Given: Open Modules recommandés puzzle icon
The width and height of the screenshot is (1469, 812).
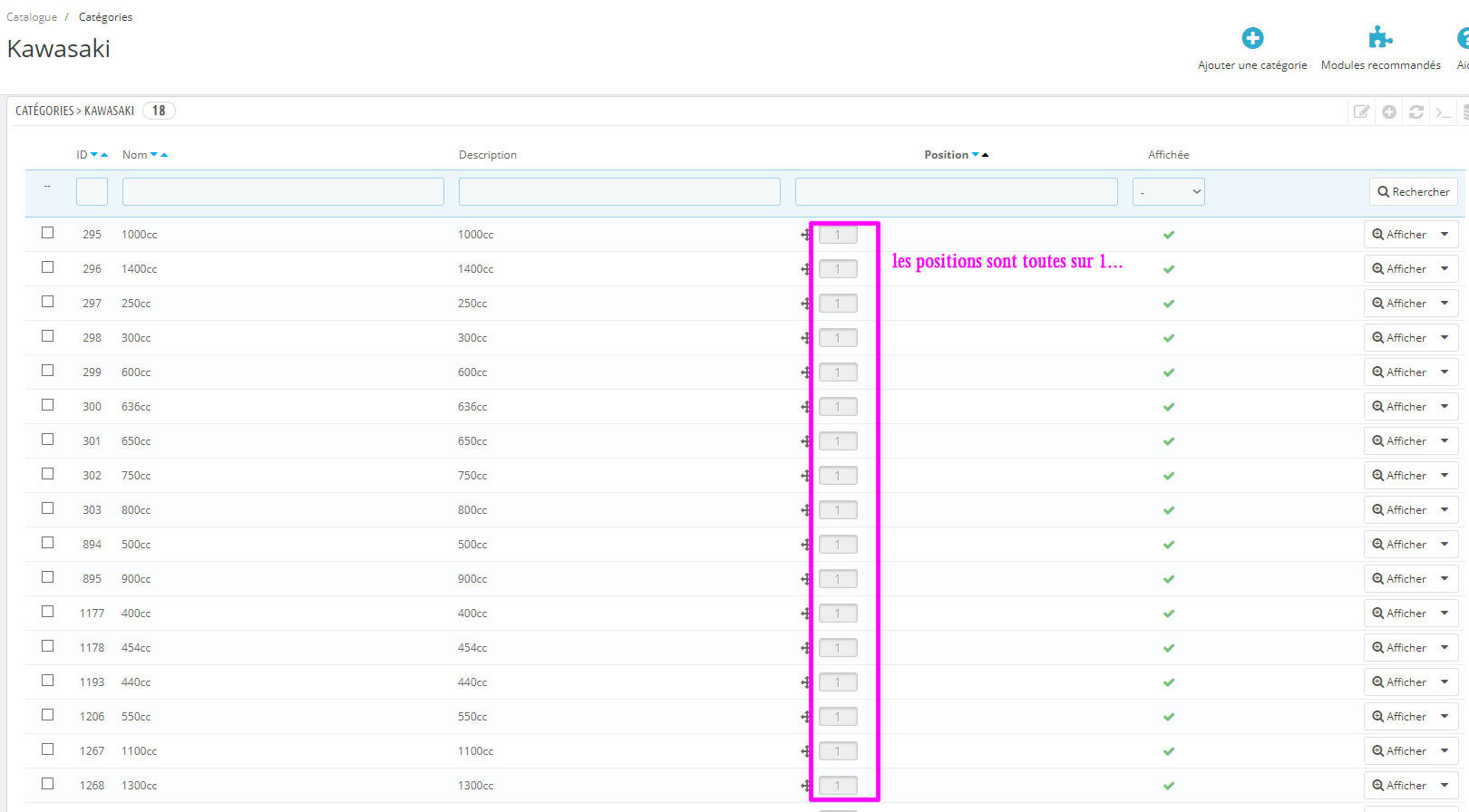Looking at the screenshot, I should pyautogui.click(x=1380, y=38).
